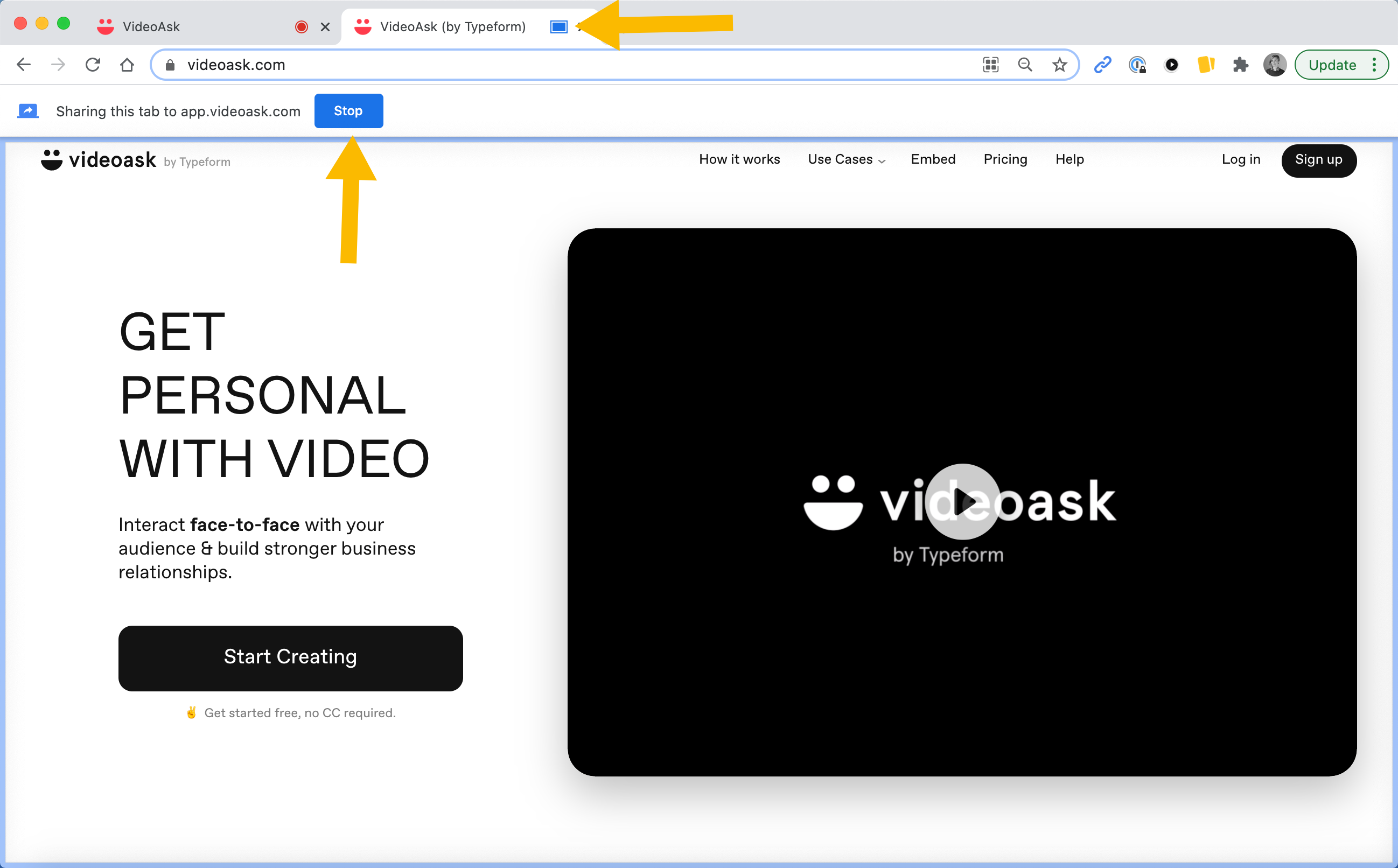
Task: Open the Pricing page
Action: [1005, 159]
